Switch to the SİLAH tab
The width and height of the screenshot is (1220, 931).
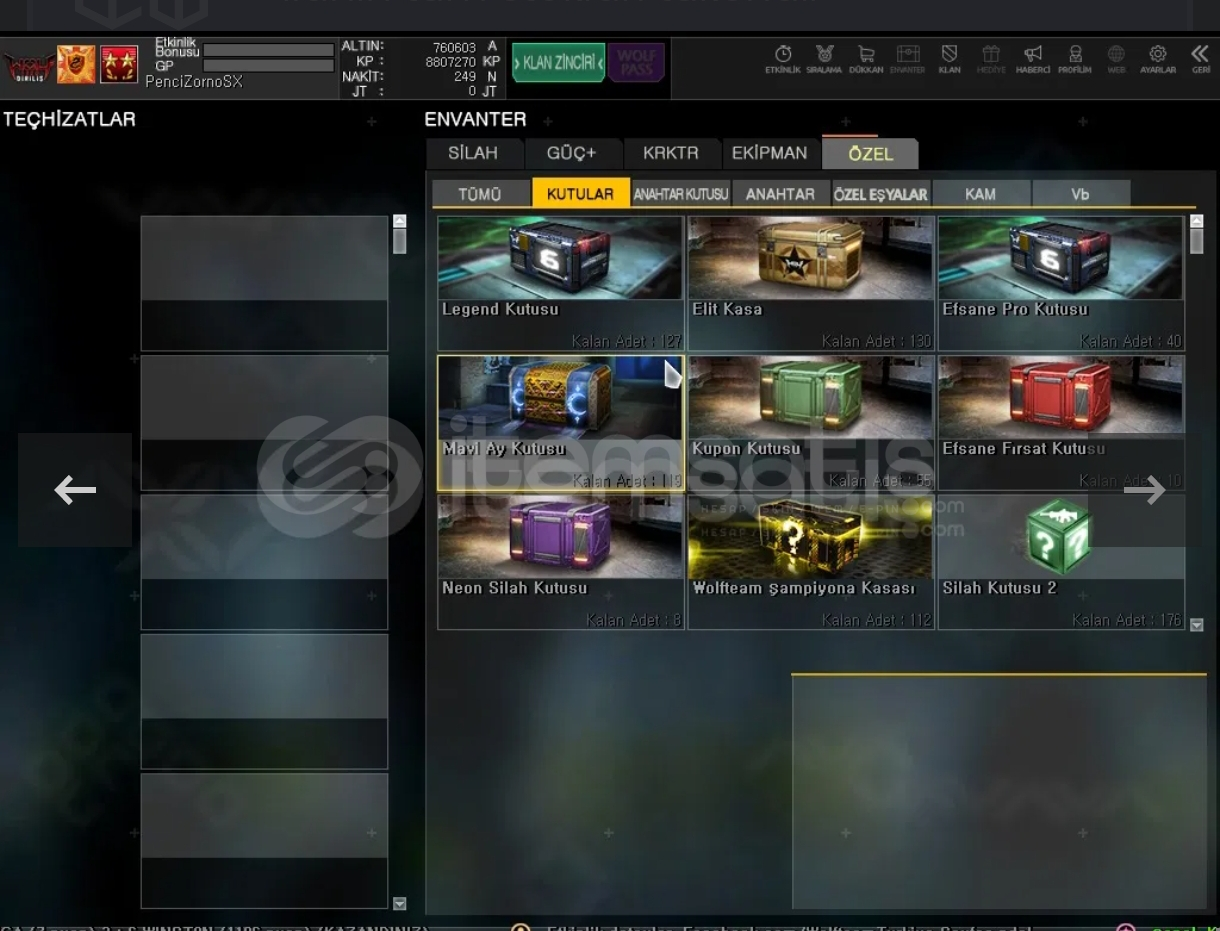473,153
